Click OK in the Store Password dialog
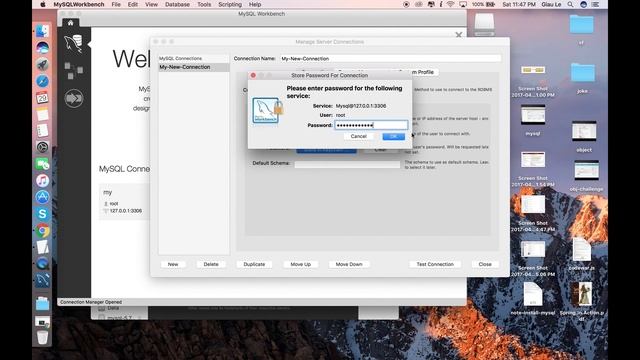 (x=393, y=136)
